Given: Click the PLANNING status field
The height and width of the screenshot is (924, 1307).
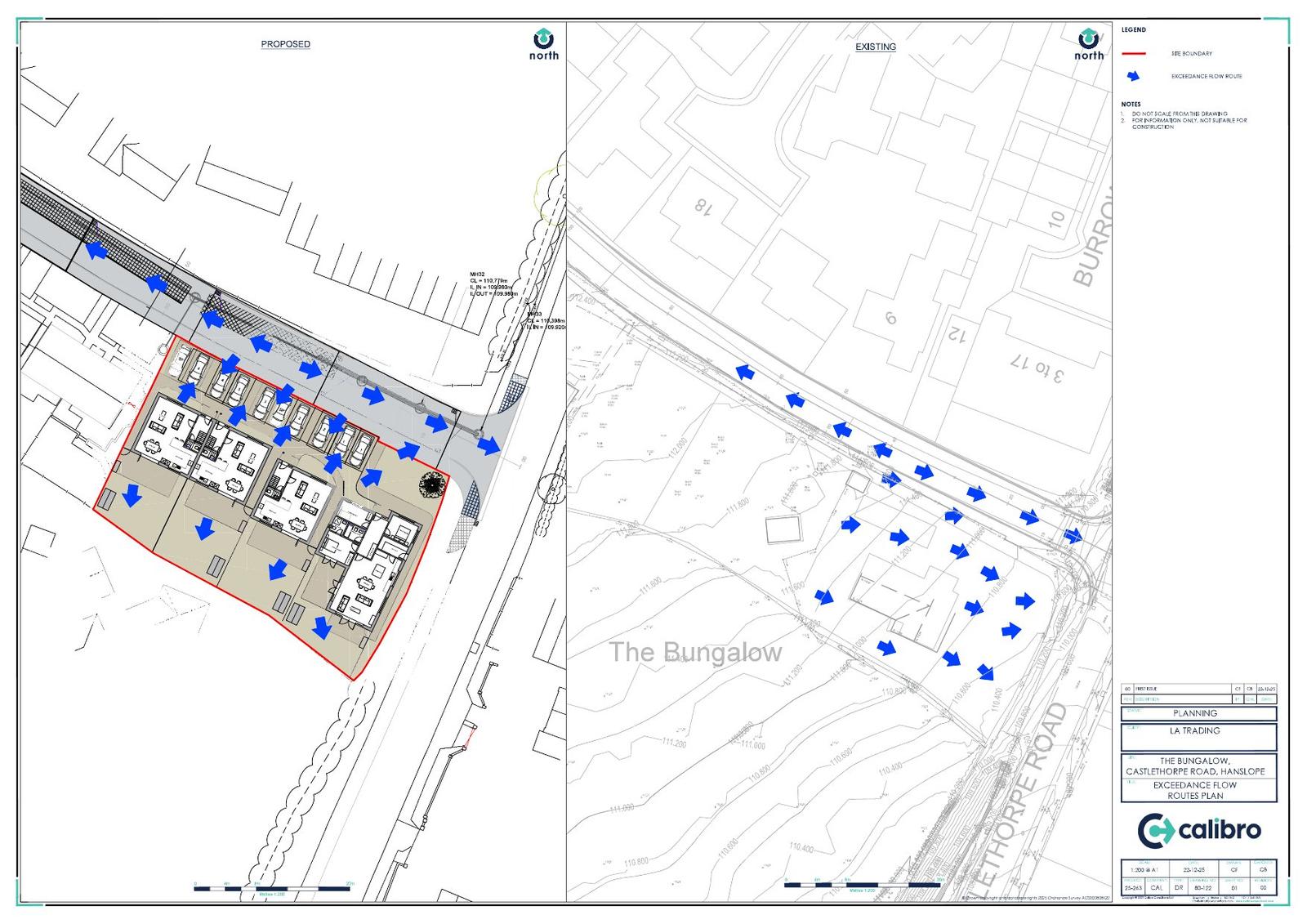Looking at the screenshot, I should click(x=1194, y=713).
